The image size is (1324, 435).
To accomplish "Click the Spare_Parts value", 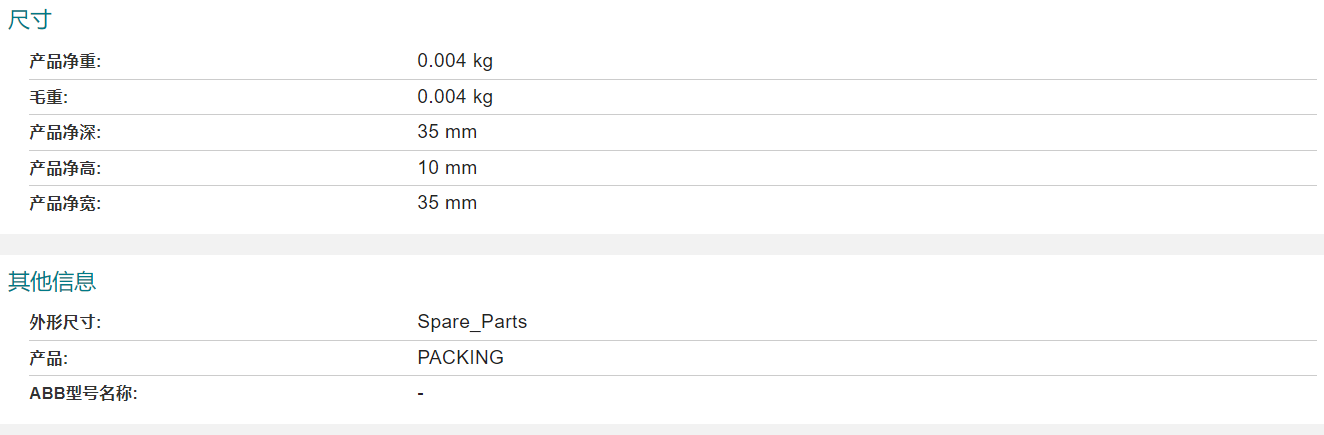I will coord(472,322).
